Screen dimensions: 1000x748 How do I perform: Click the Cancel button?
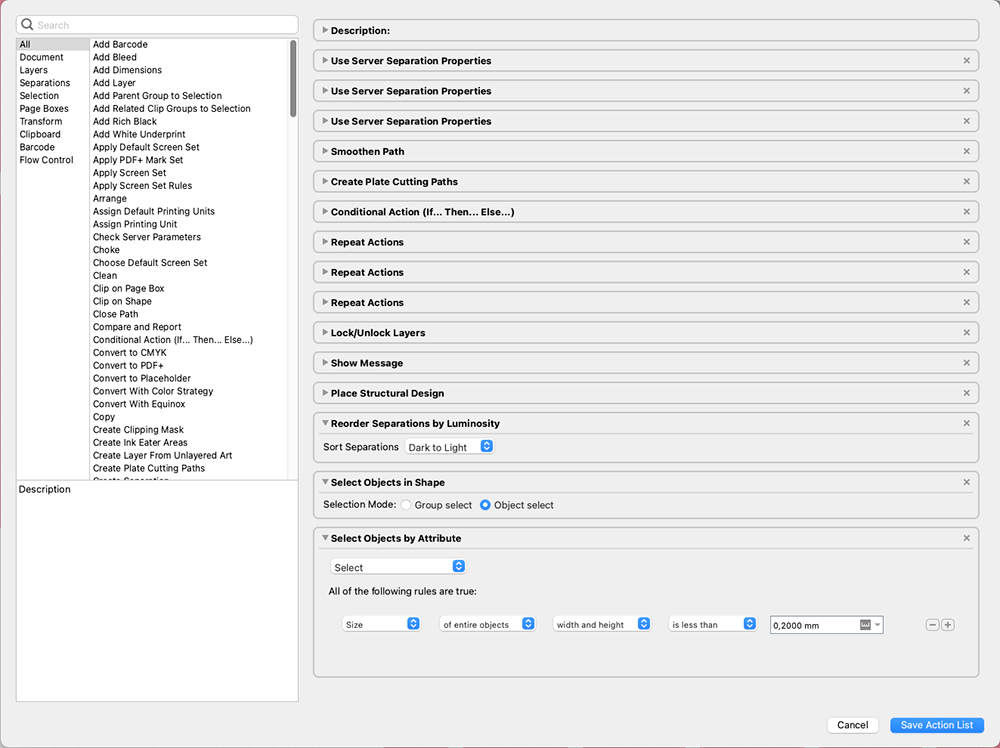tap(852, 725)
